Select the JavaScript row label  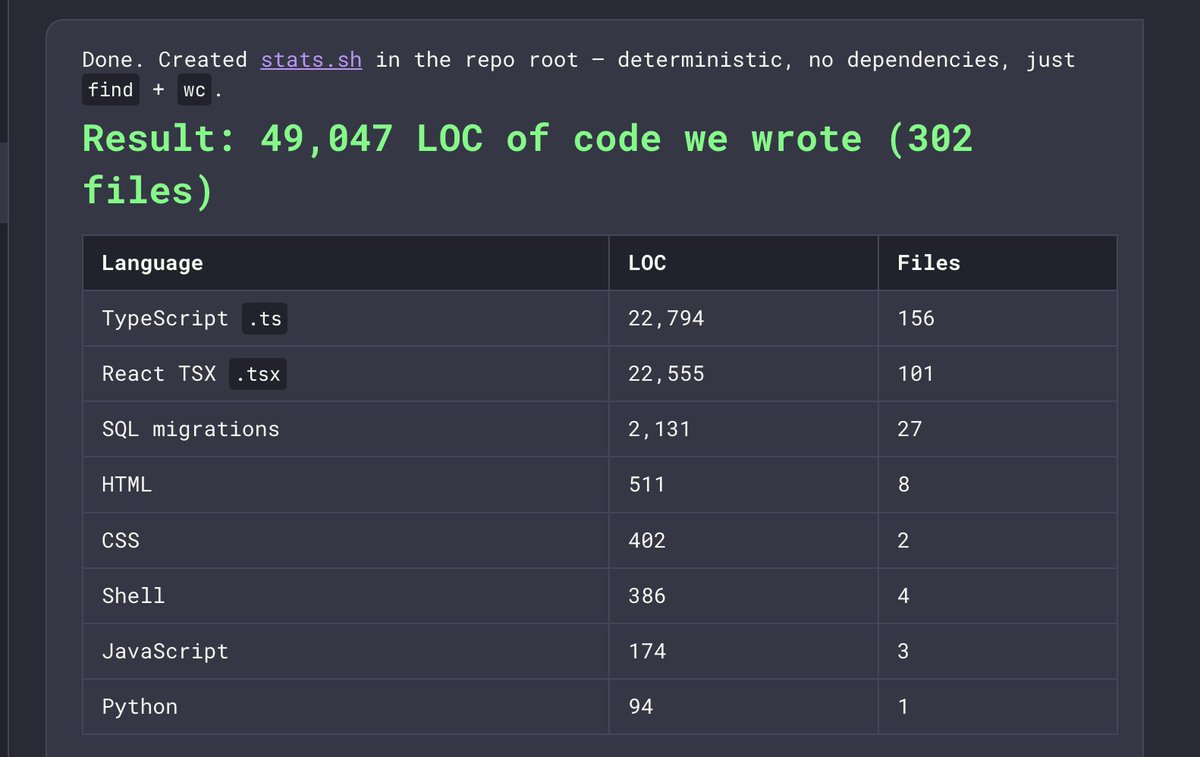pos(165,652)
